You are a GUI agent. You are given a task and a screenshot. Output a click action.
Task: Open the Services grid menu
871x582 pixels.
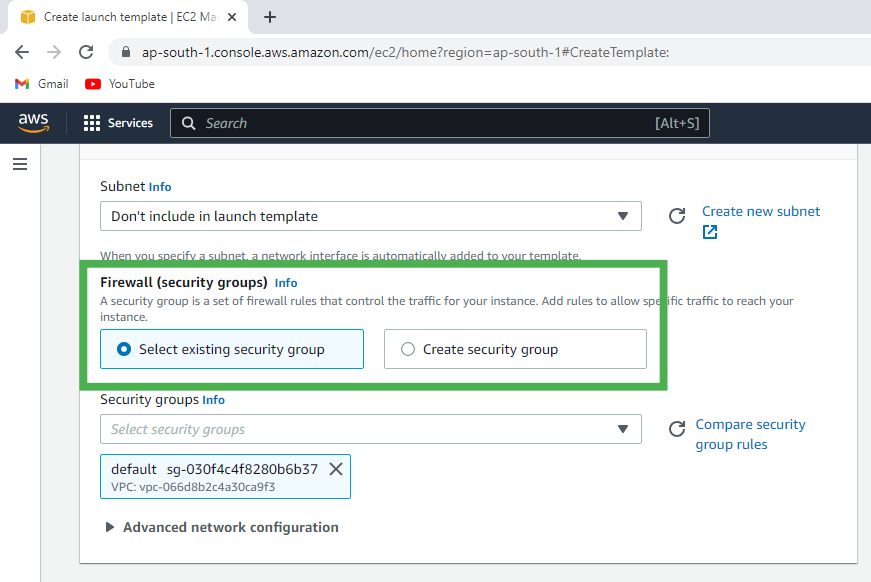pyautogui.click(x=118, y=123)
